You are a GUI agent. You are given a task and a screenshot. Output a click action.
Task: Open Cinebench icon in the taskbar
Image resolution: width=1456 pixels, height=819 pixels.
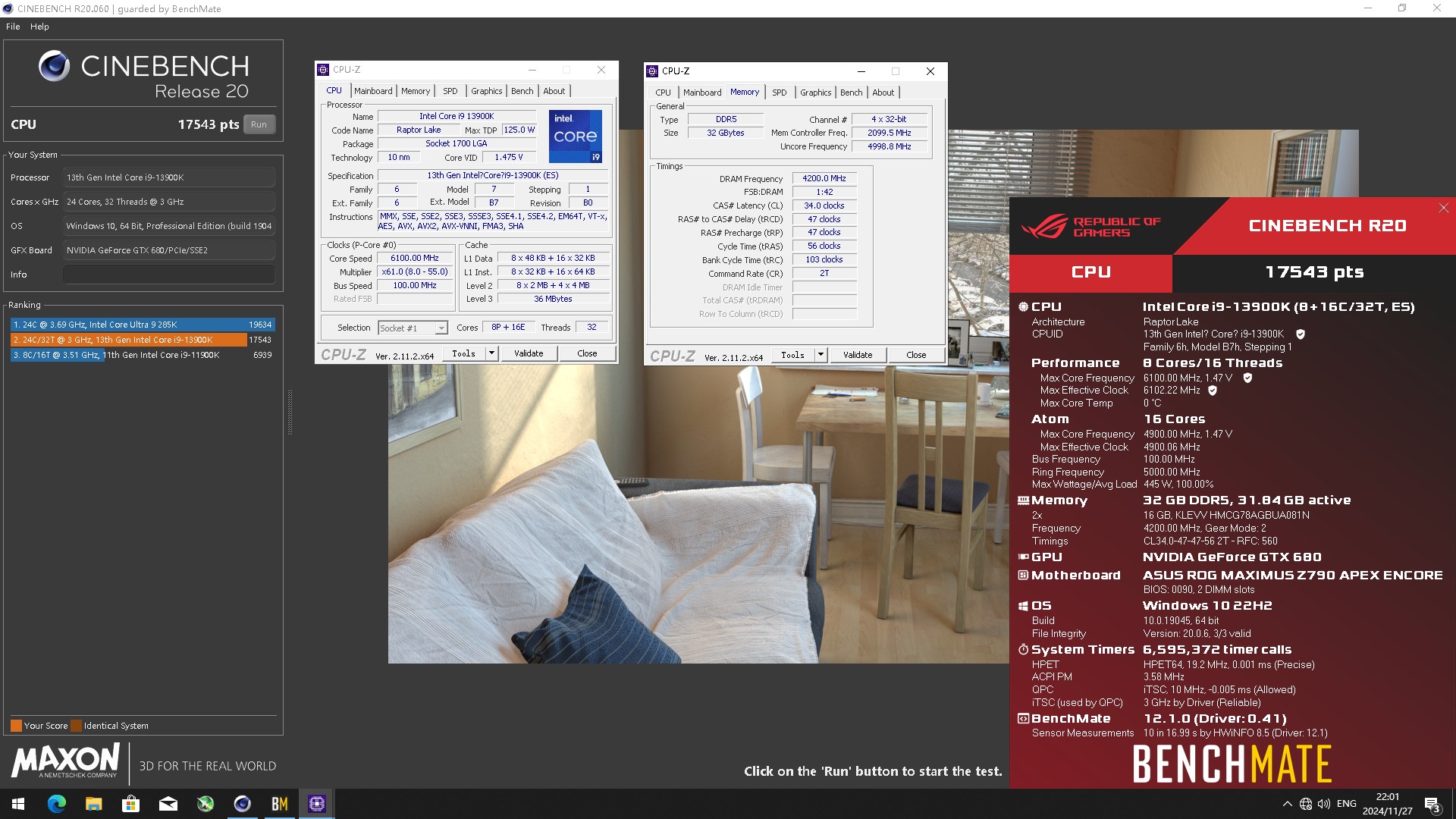coord(242,804)
